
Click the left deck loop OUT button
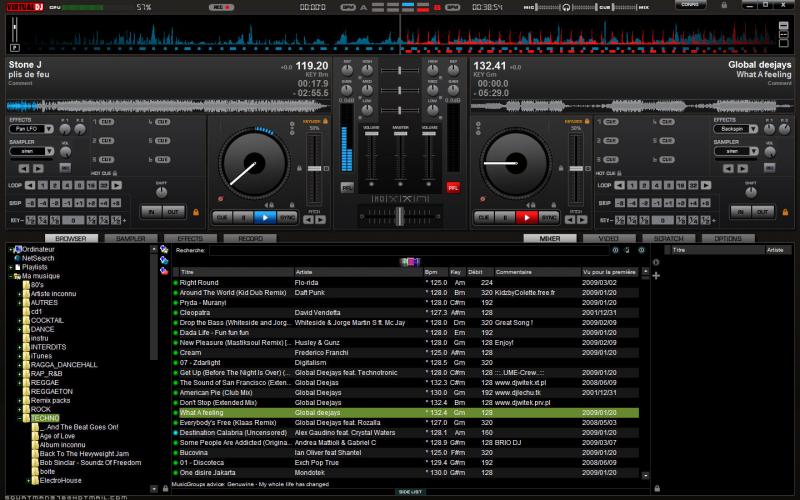click(173, 212)
